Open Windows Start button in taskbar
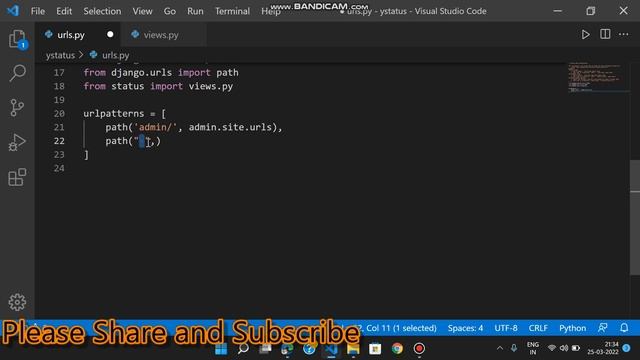Screen dimensions: 640x360 (x=221, y=349)
